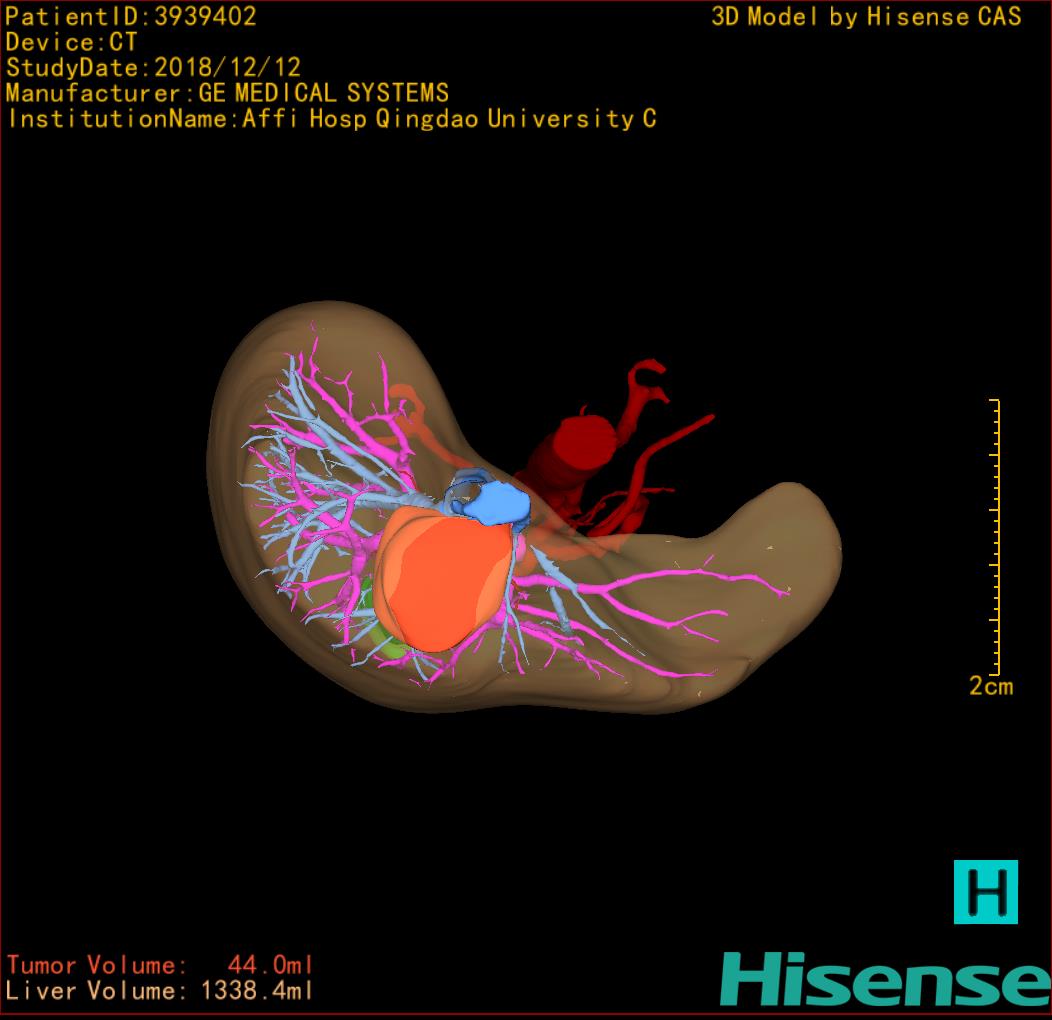Click the Tumor Volume 44.0ml readout

coord(160,965)
